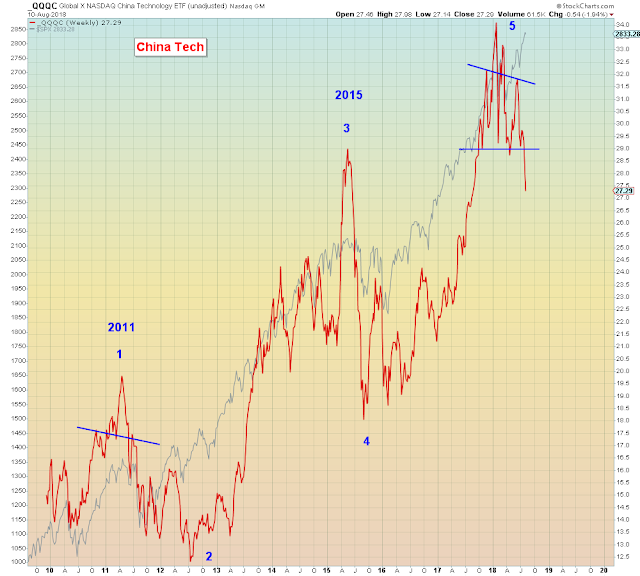Click the '13' year label on time axis
This screenshot has height=576, width=640.
click(216, 570)
